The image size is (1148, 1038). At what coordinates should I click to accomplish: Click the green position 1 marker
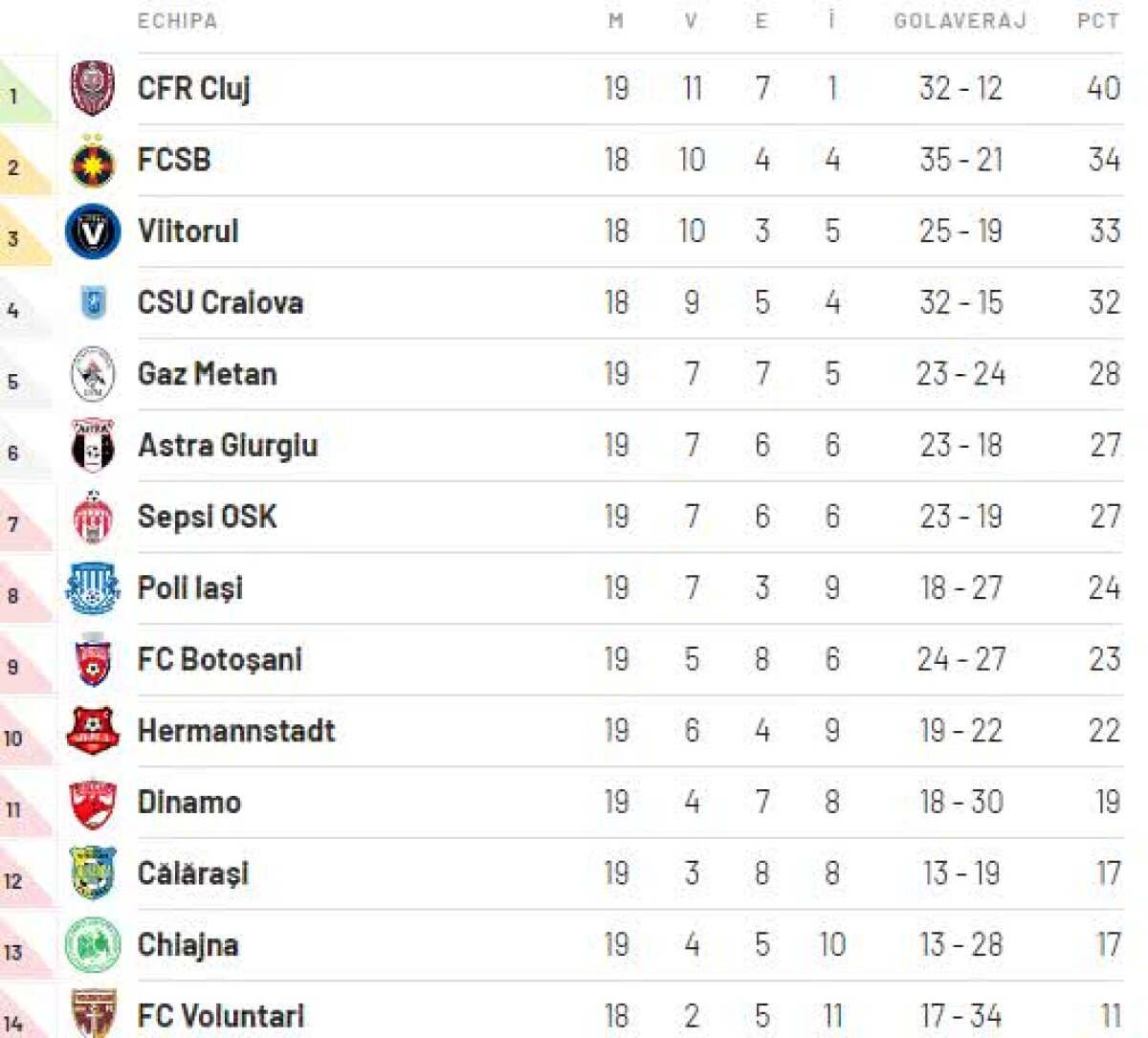click(21, 95)
